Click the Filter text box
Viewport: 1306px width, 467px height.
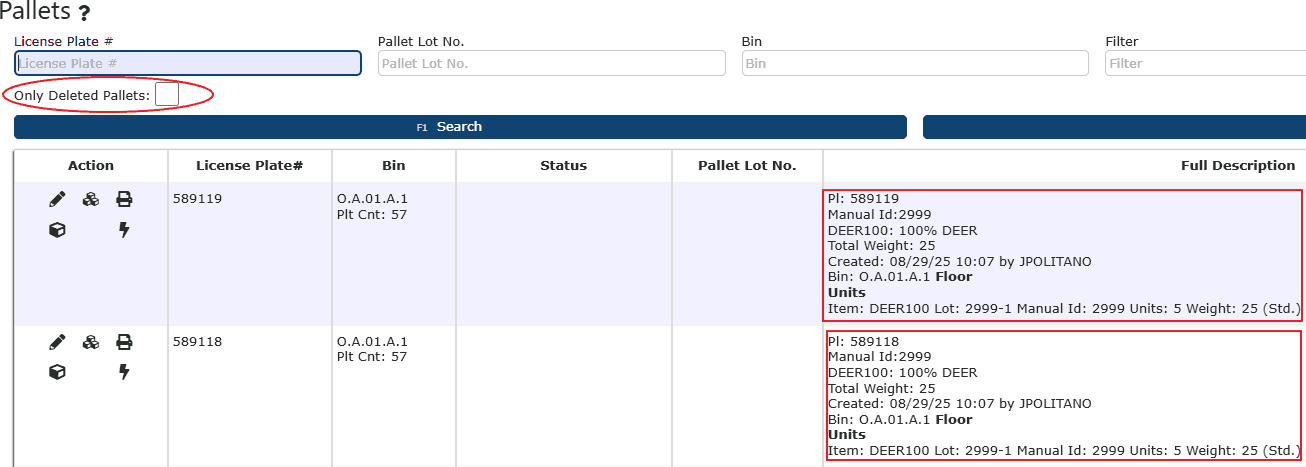tap(1204, 63)
